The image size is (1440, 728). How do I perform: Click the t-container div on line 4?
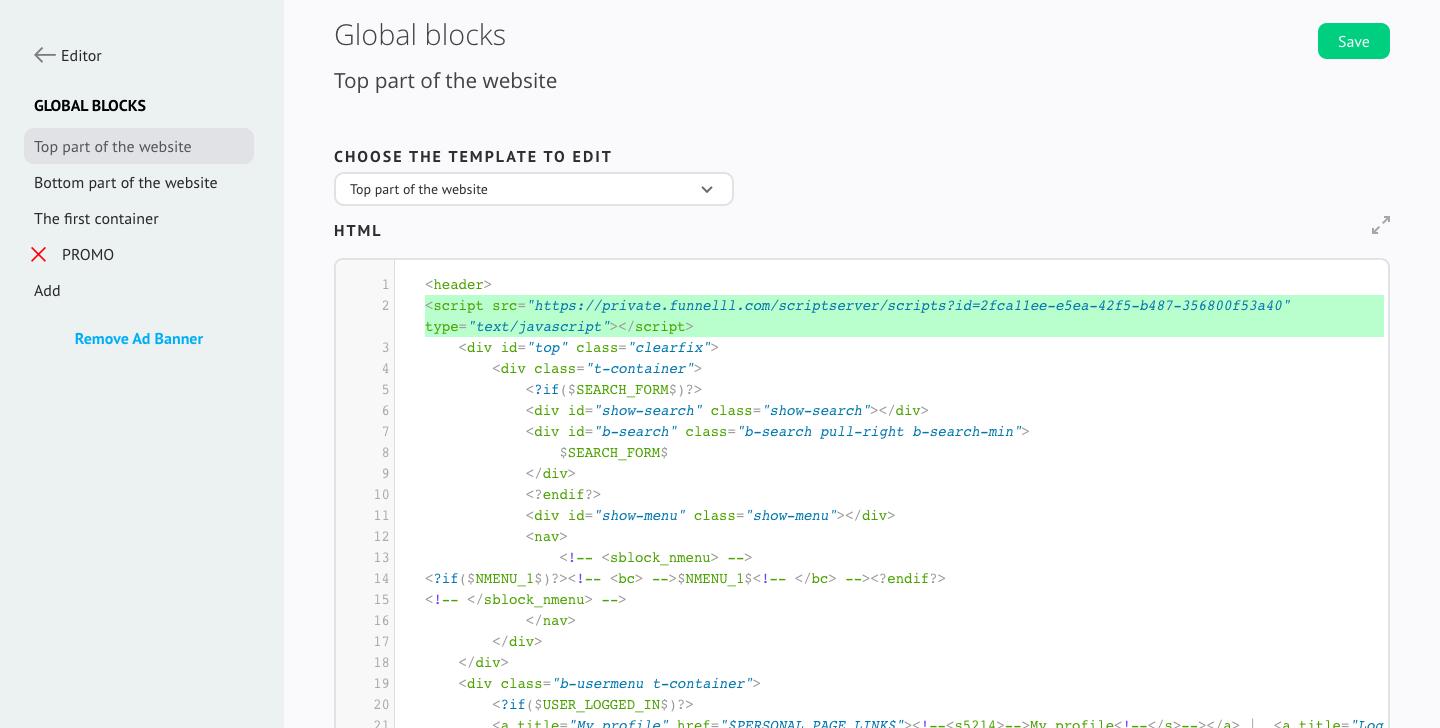click(597, 369)
